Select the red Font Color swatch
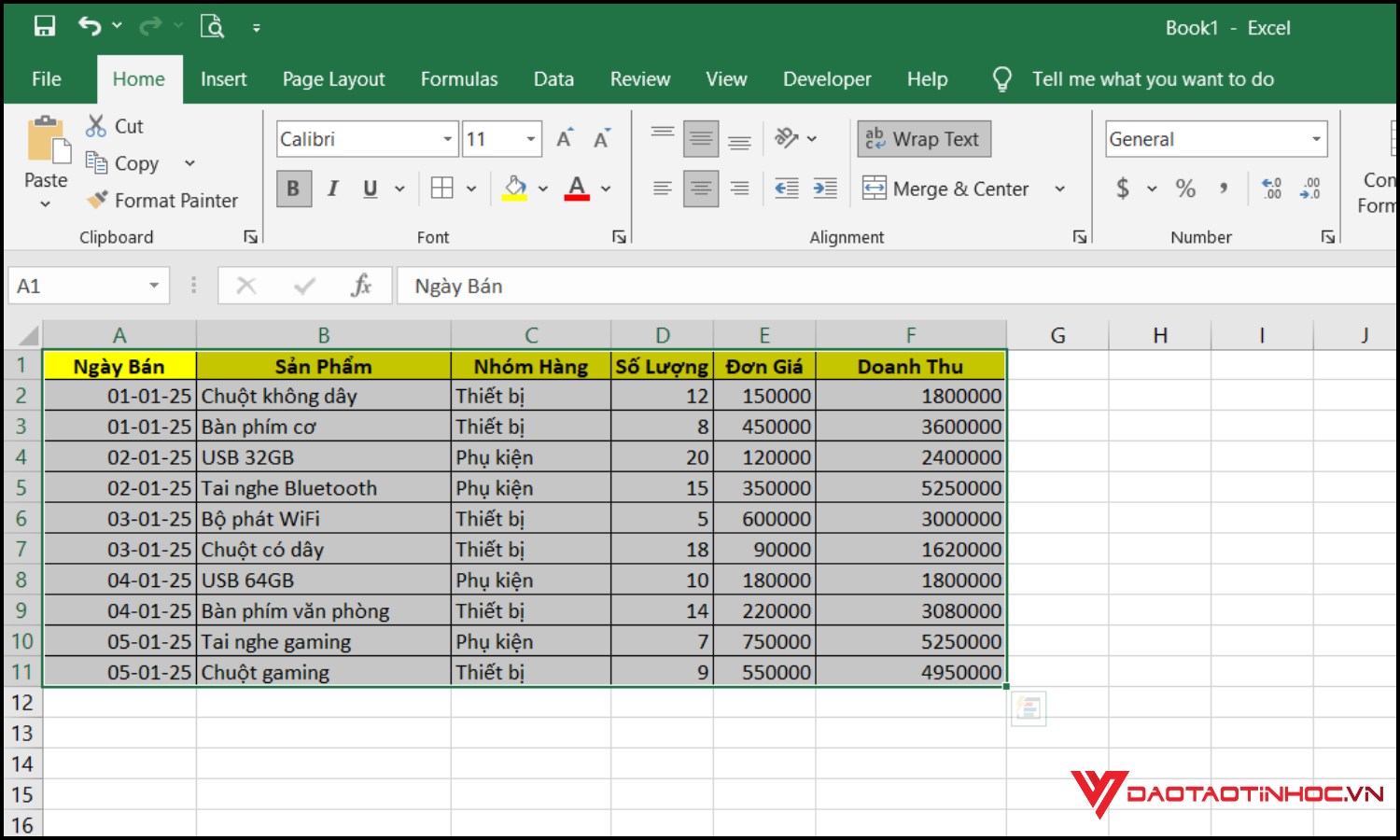The image size is (1400, 840). coord(576,188)
